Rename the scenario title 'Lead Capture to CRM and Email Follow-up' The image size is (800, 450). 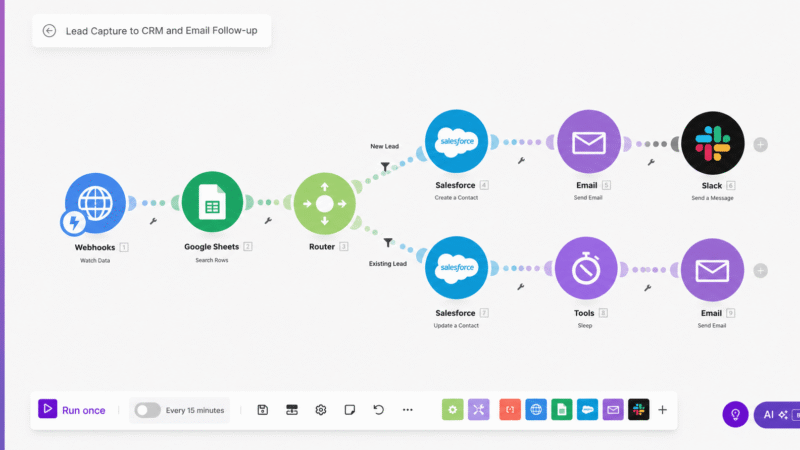pyautogui.click(x=161, y=31)
